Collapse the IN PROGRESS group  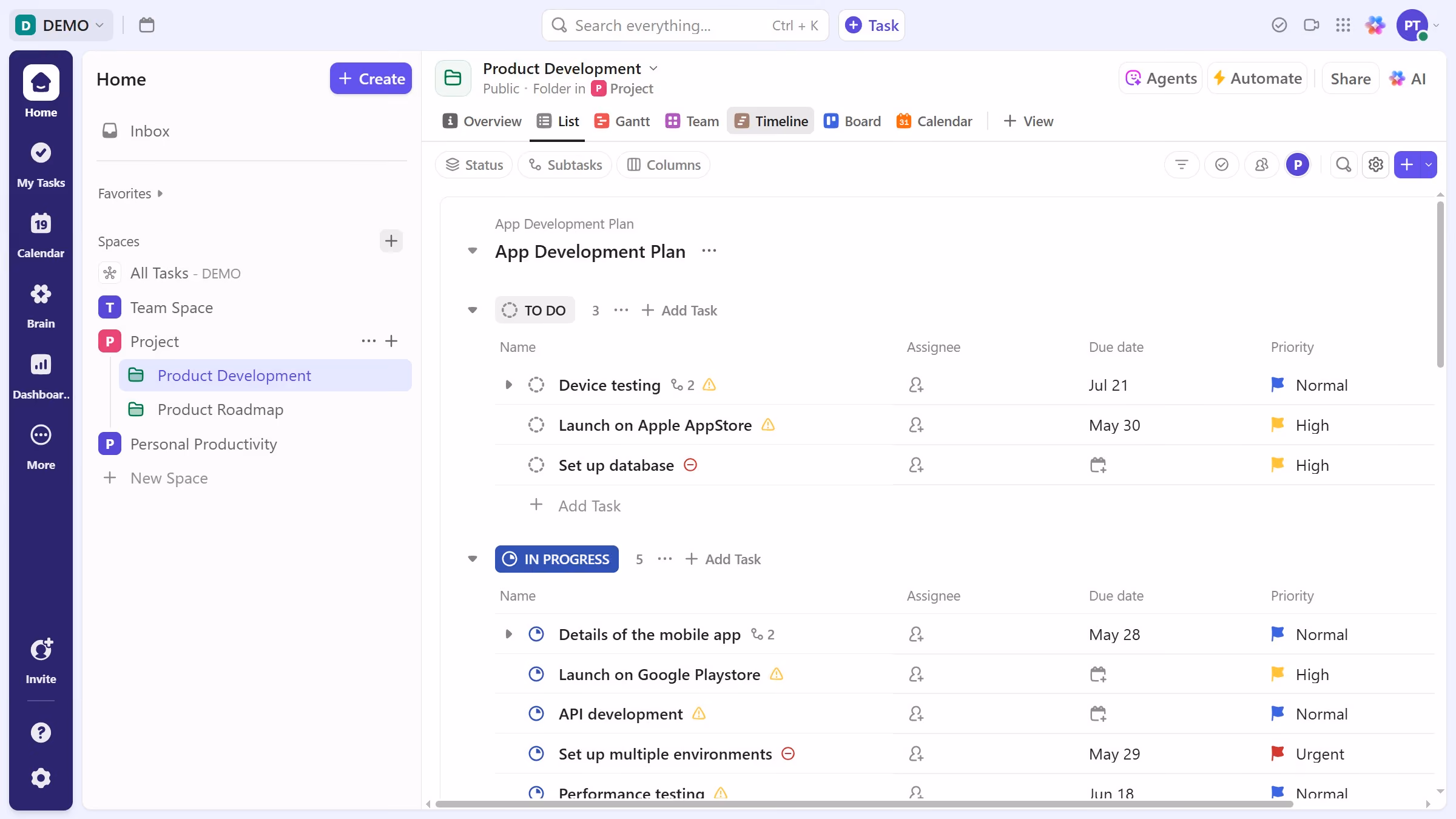point(473,559)
